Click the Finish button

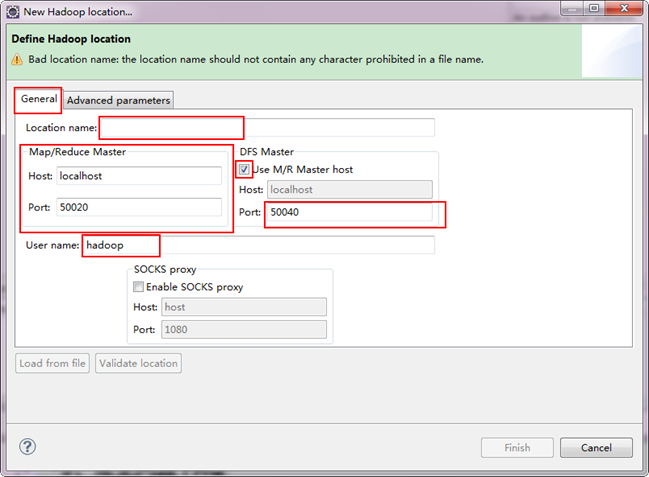pos(517,448)
